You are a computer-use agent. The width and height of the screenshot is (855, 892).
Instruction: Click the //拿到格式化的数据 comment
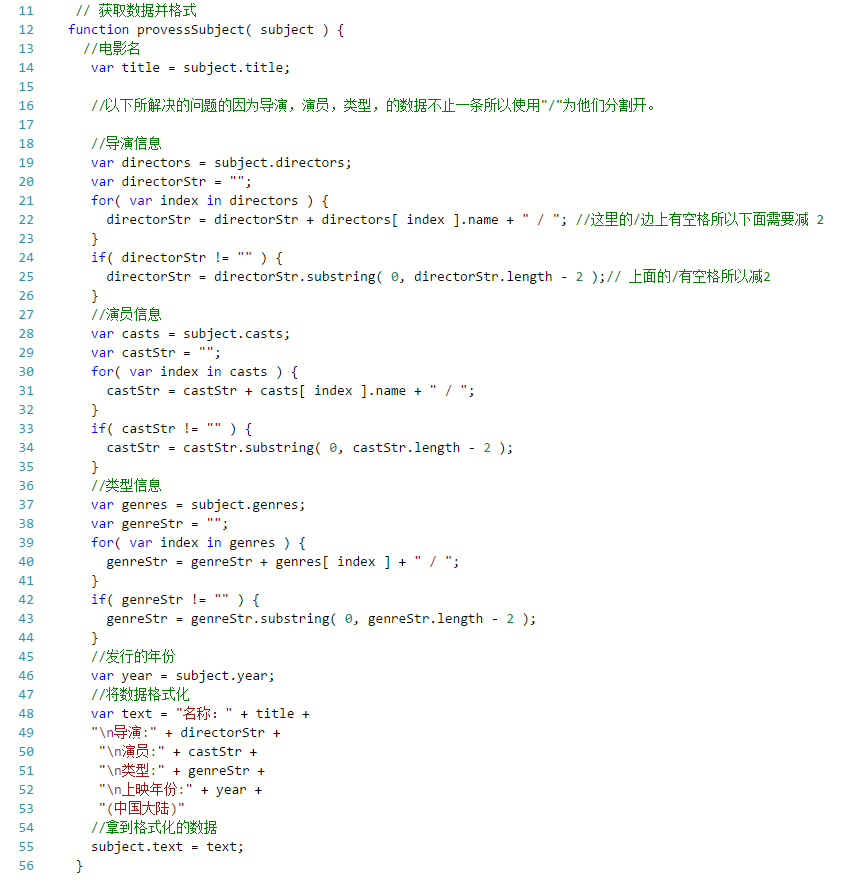[154, 827]
